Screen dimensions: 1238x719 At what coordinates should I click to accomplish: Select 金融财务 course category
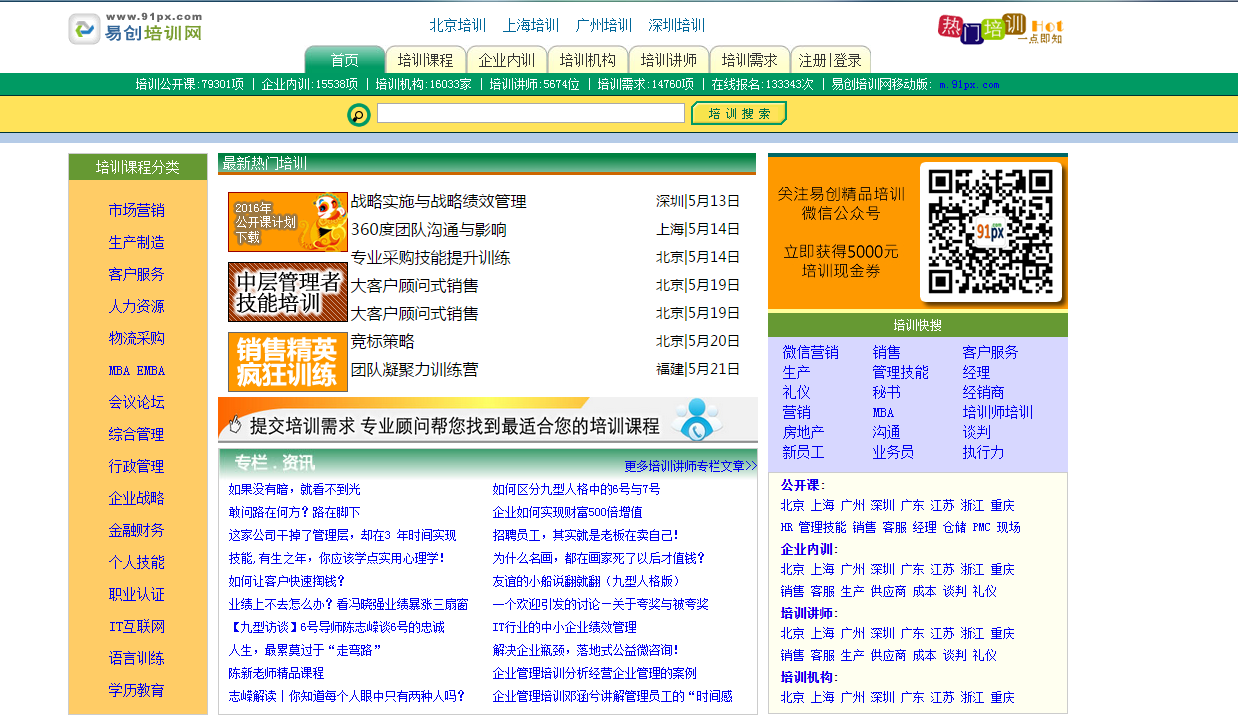(137, 530)
